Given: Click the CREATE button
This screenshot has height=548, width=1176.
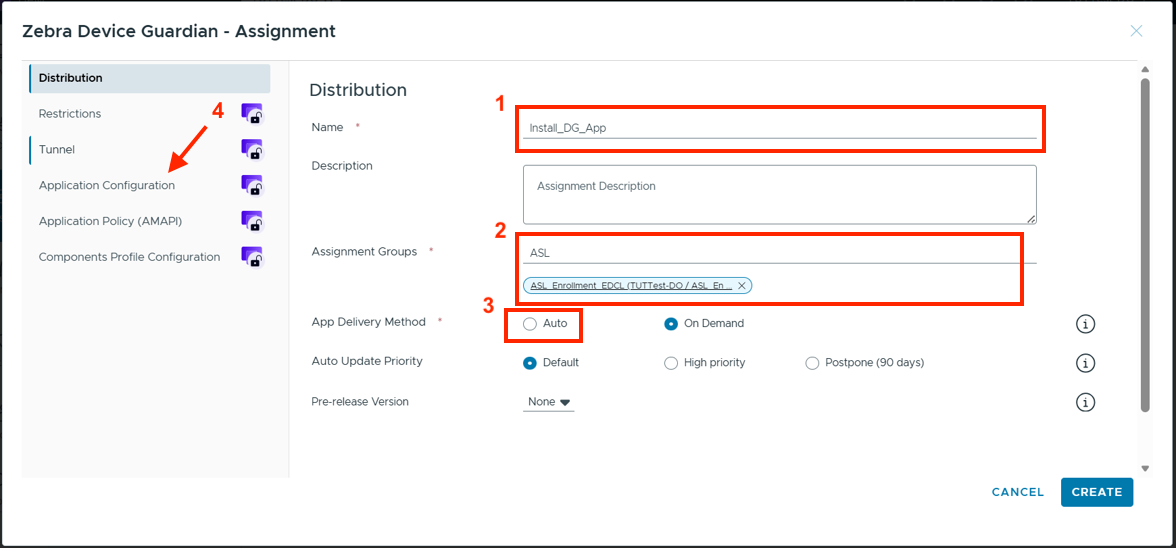Looking at the screenshot, I should tap(1096, 493).
